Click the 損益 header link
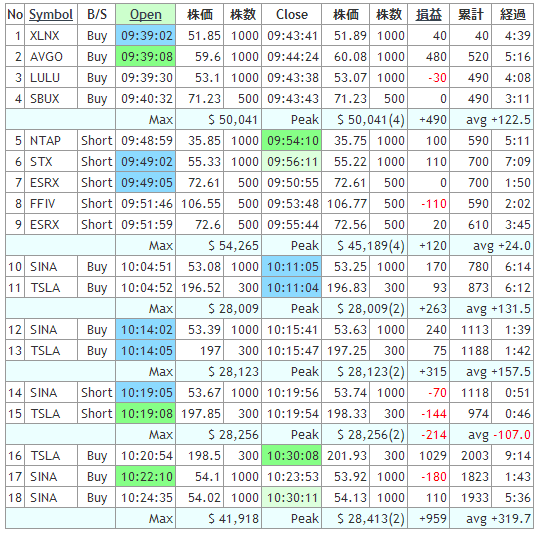Image resolution: width=538 pixels, height=534 pixels. (429, 14)
